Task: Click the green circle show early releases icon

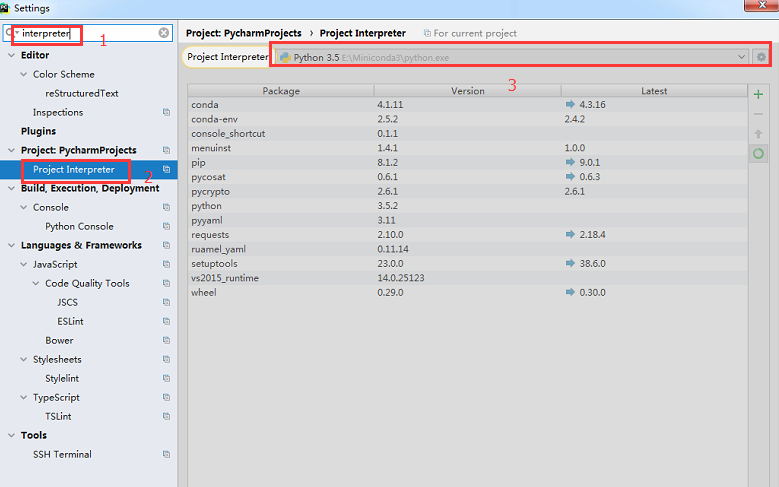Action: click(758, 154)
